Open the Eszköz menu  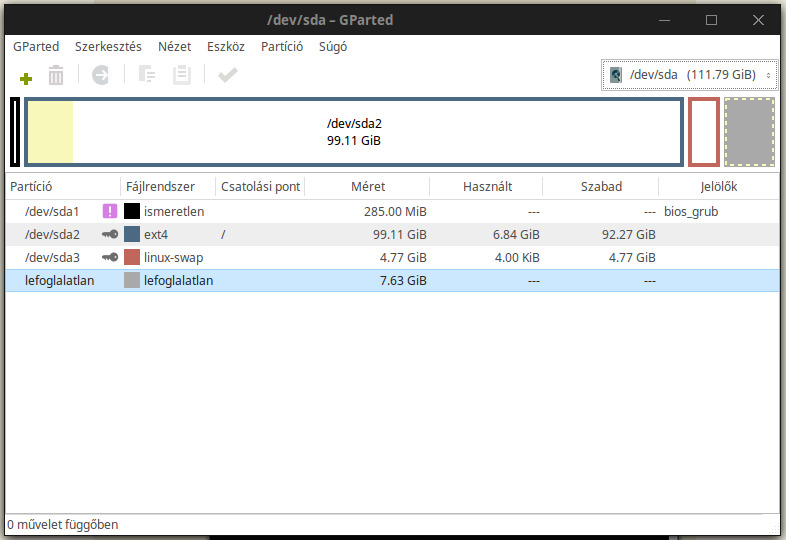tap(226, 47)
